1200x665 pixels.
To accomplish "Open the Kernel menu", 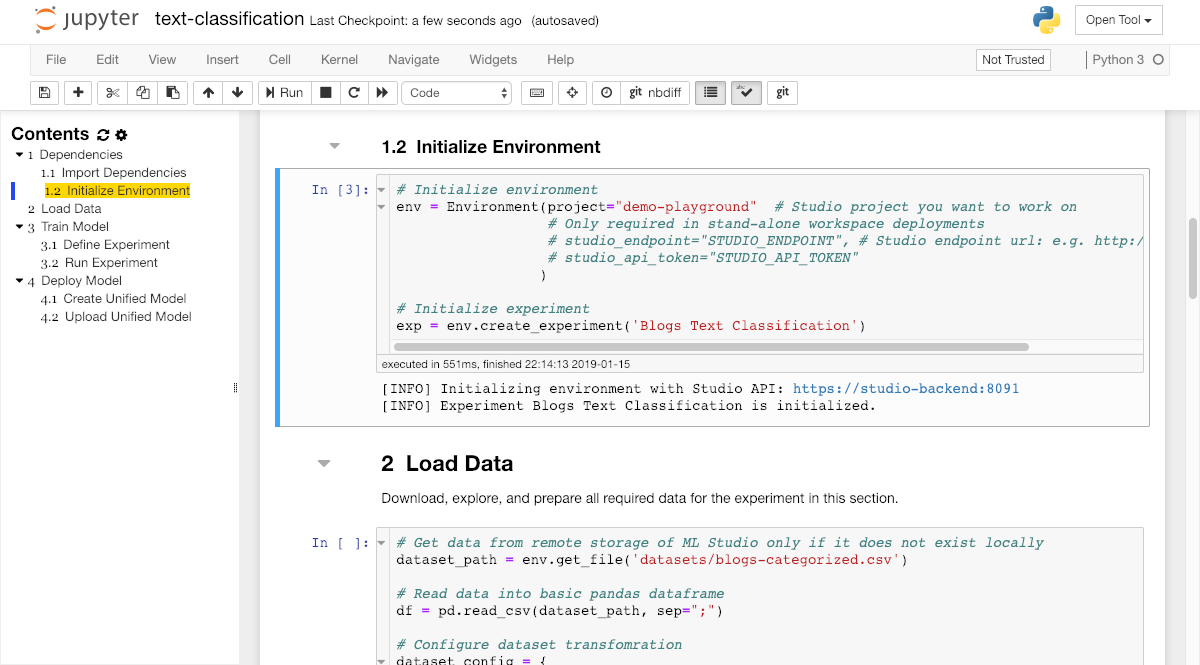I will point(339,60).
